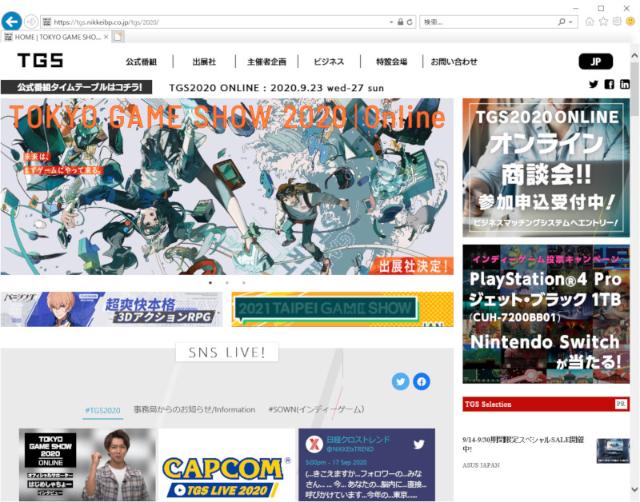Select the second carousel dot under banner
The height and width of the screenshot is (502, 640).
tap(226, 283)
